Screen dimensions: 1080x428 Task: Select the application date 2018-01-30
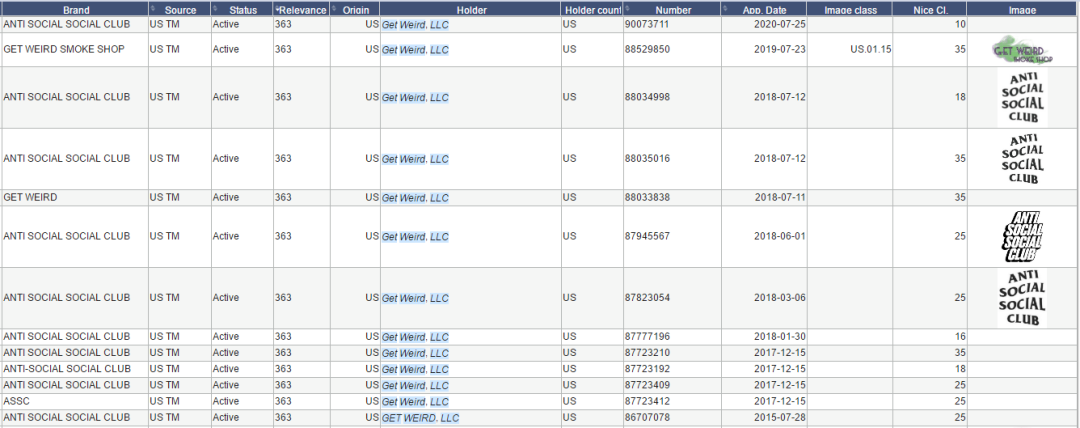tap(780, 336)
